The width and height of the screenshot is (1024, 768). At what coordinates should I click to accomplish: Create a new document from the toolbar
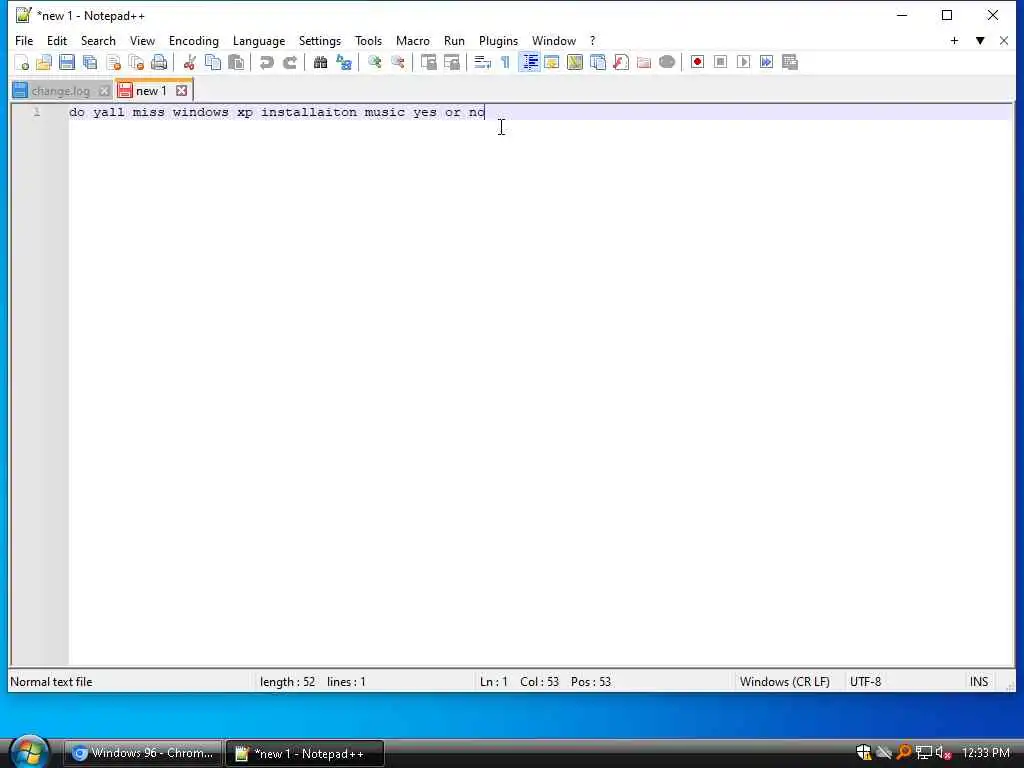(22, 62)
